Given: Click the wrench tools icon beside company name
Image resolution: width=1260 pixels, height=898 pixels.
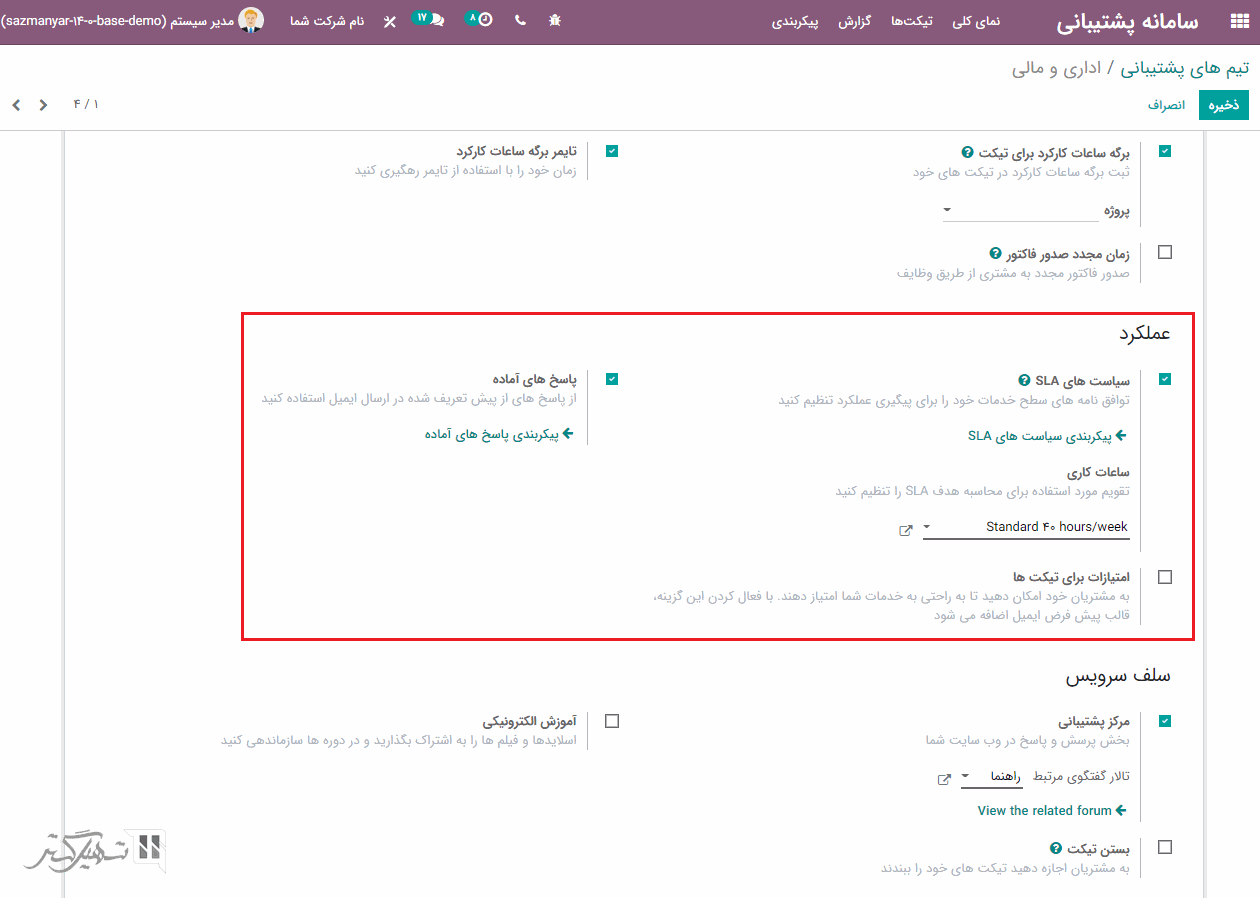Looking at the screenshot, I should [389, 21].
